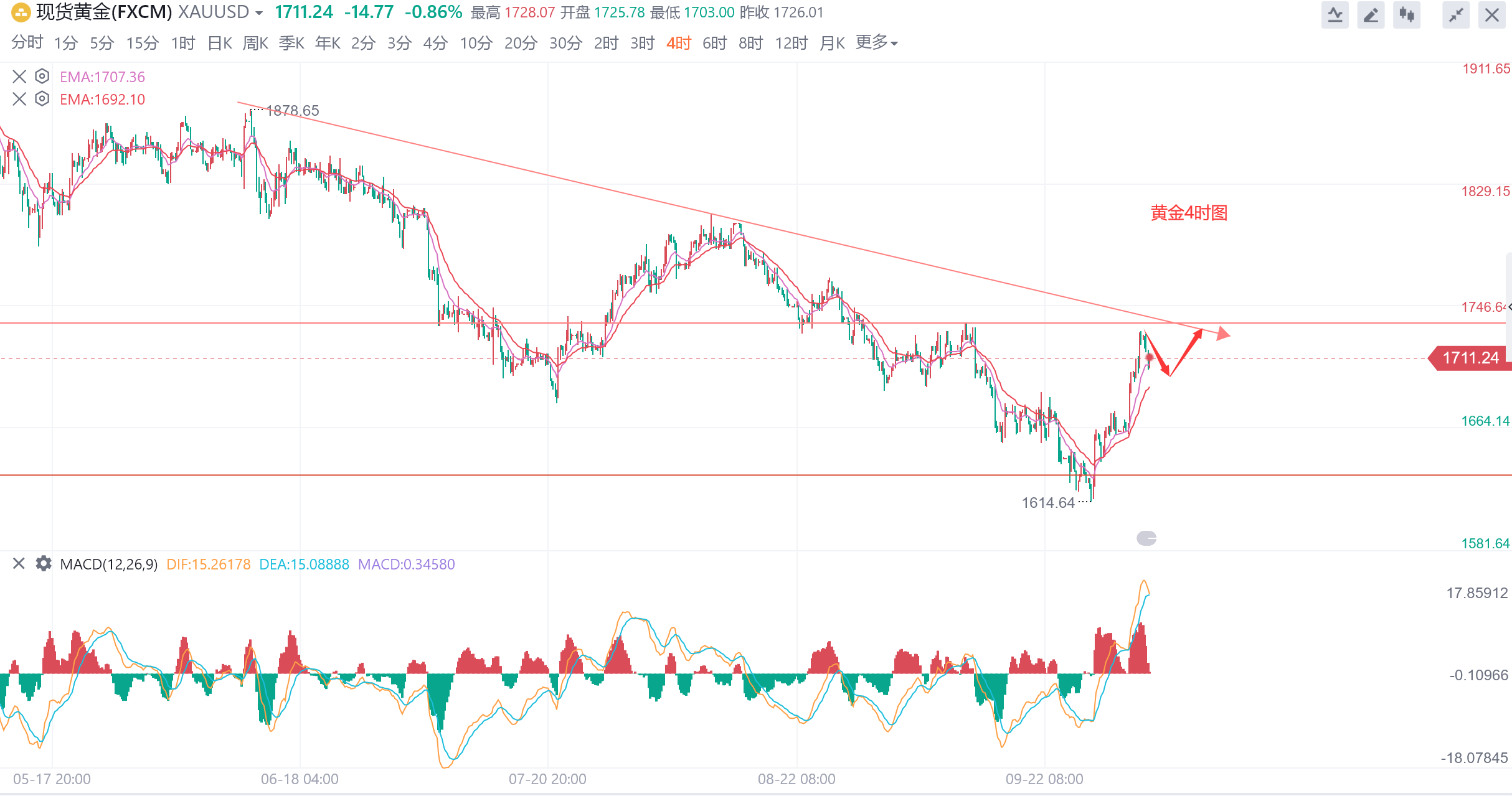Switch to the 30分 timeframe
1512x796 pixels.
566,42
